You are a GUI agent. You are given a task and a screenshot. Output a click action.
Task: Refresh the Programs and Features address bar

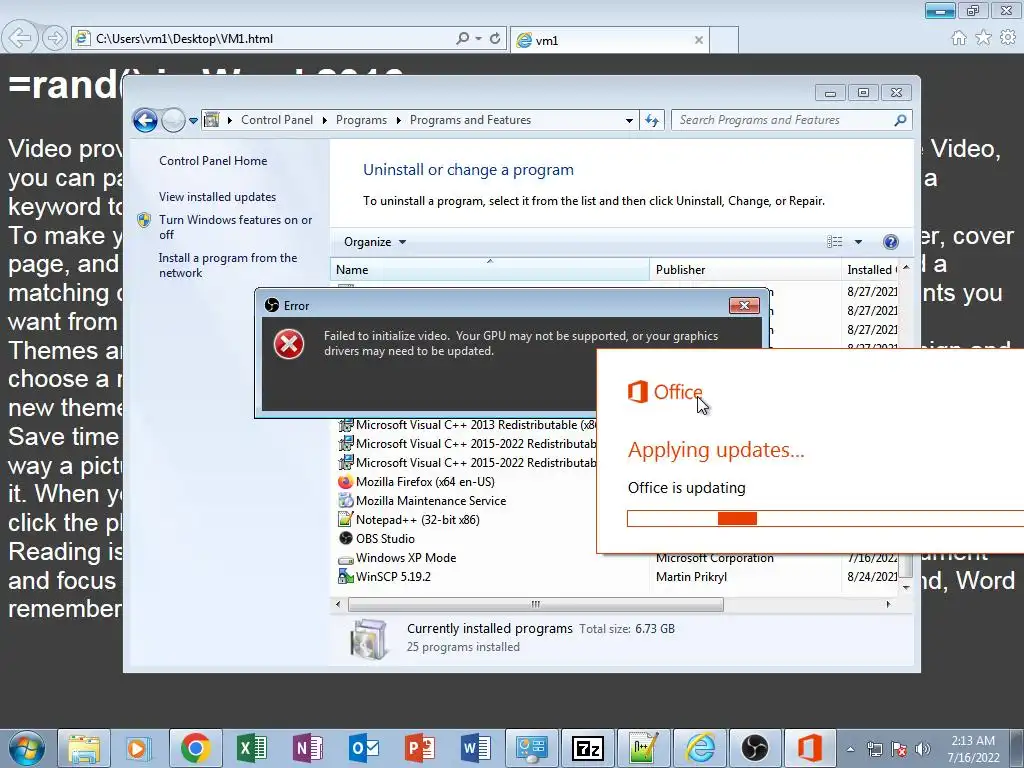coord(652,120)
